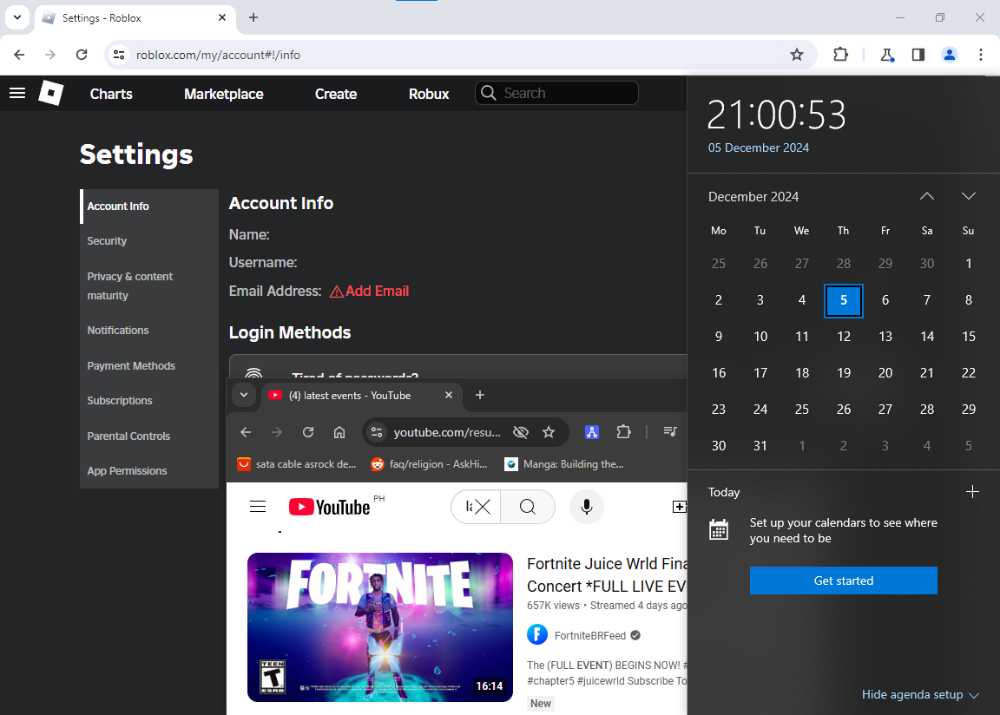
Task: Go to next month in calendar
Action: click(x=968, y=196)
